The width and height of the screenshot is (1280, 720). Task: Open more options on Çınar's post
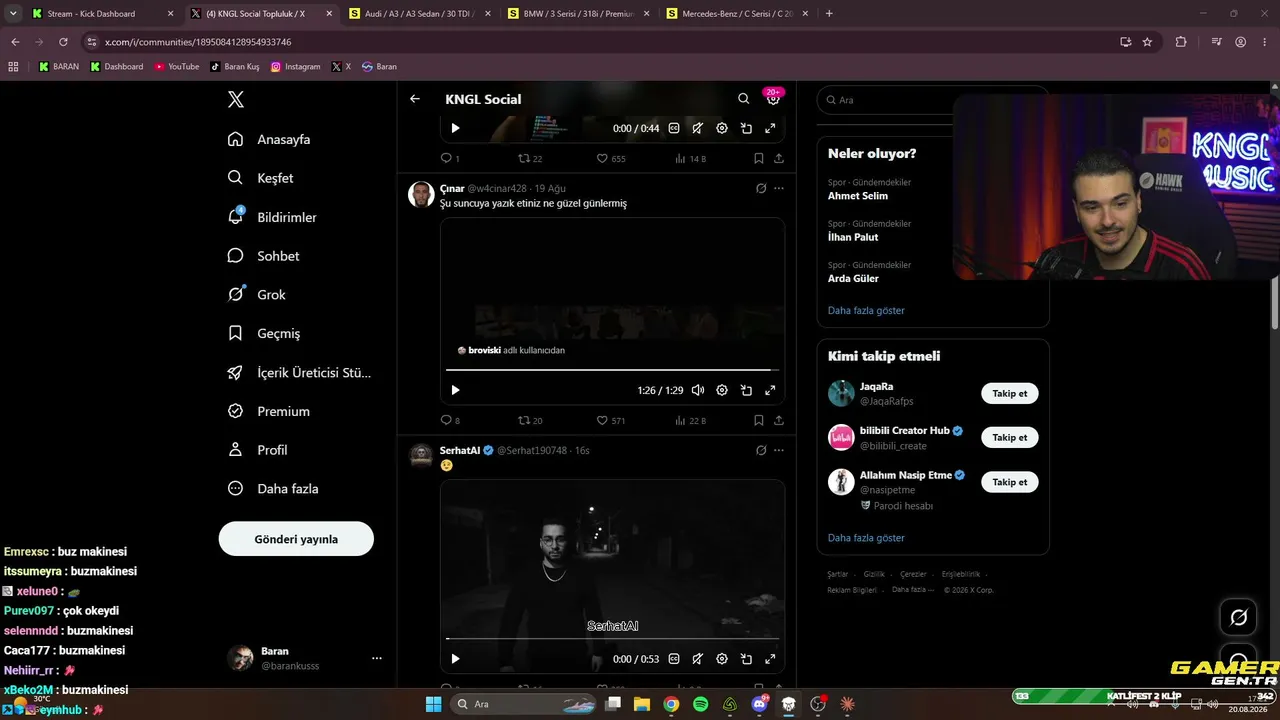[x=779, y=188]
